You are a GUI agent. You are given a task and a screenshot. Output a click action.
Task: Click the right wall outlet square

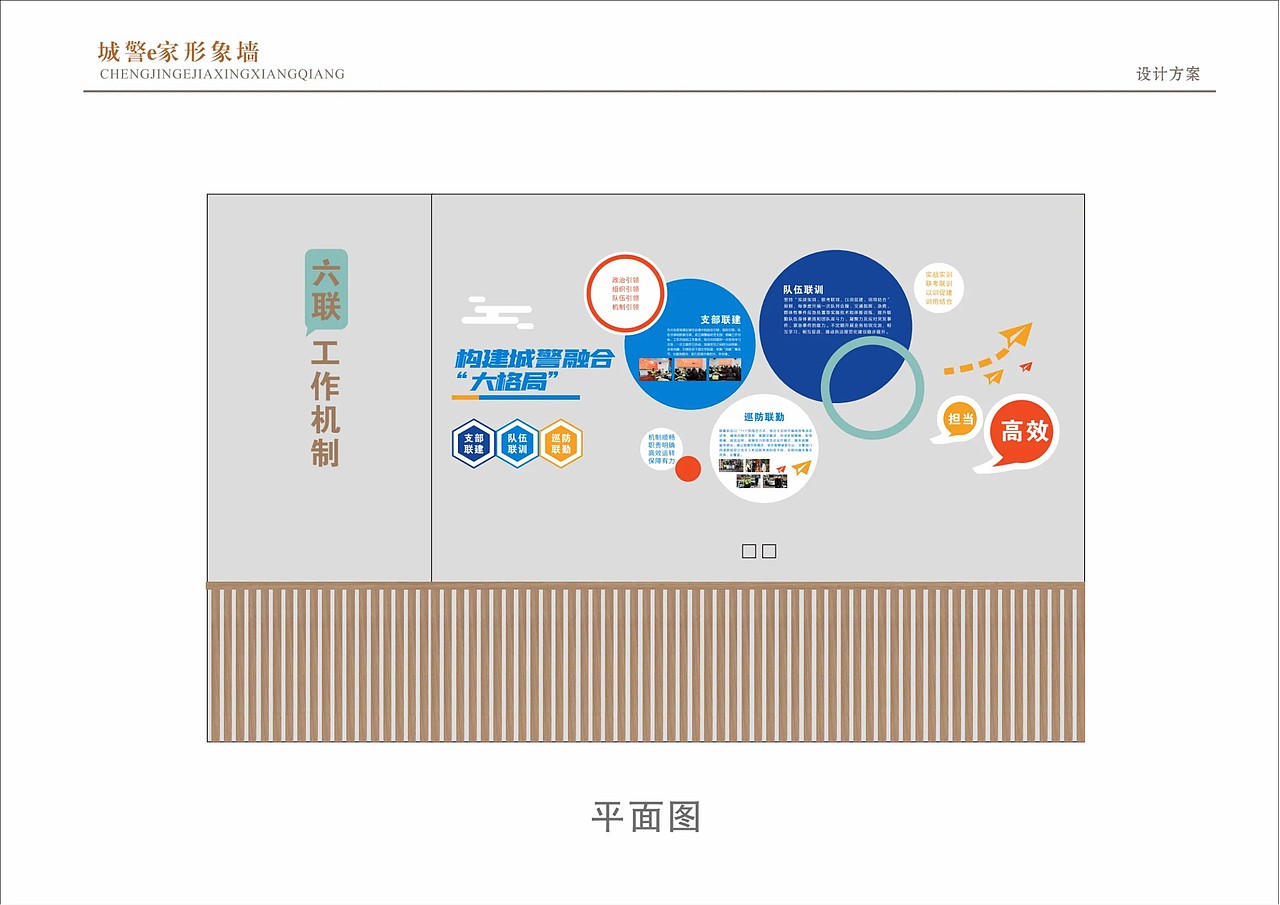click(x=769, y=551)
